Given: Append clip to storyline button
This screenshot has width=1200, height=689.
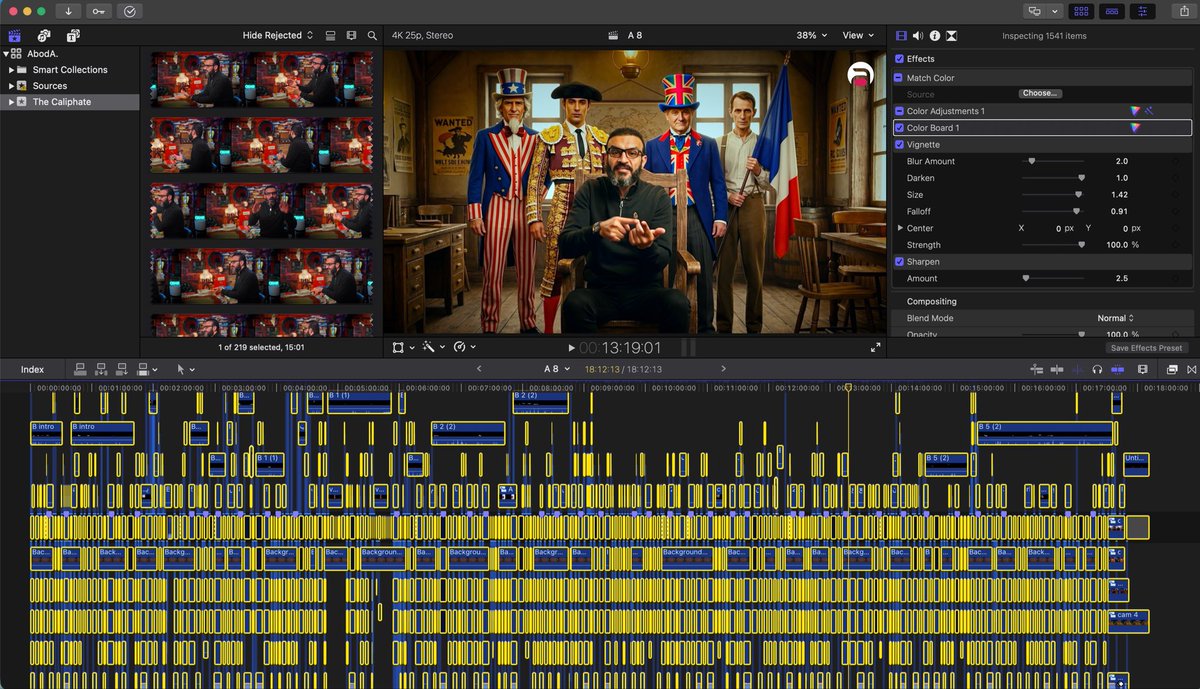Looking at the screenshot, I should pos(123,369).
